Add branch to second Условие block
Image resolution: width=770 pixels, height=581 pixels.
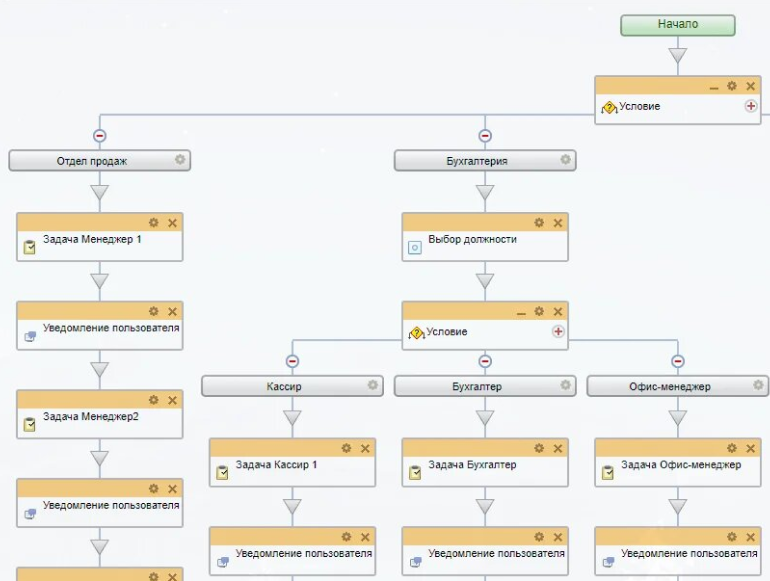pos(558,332)
